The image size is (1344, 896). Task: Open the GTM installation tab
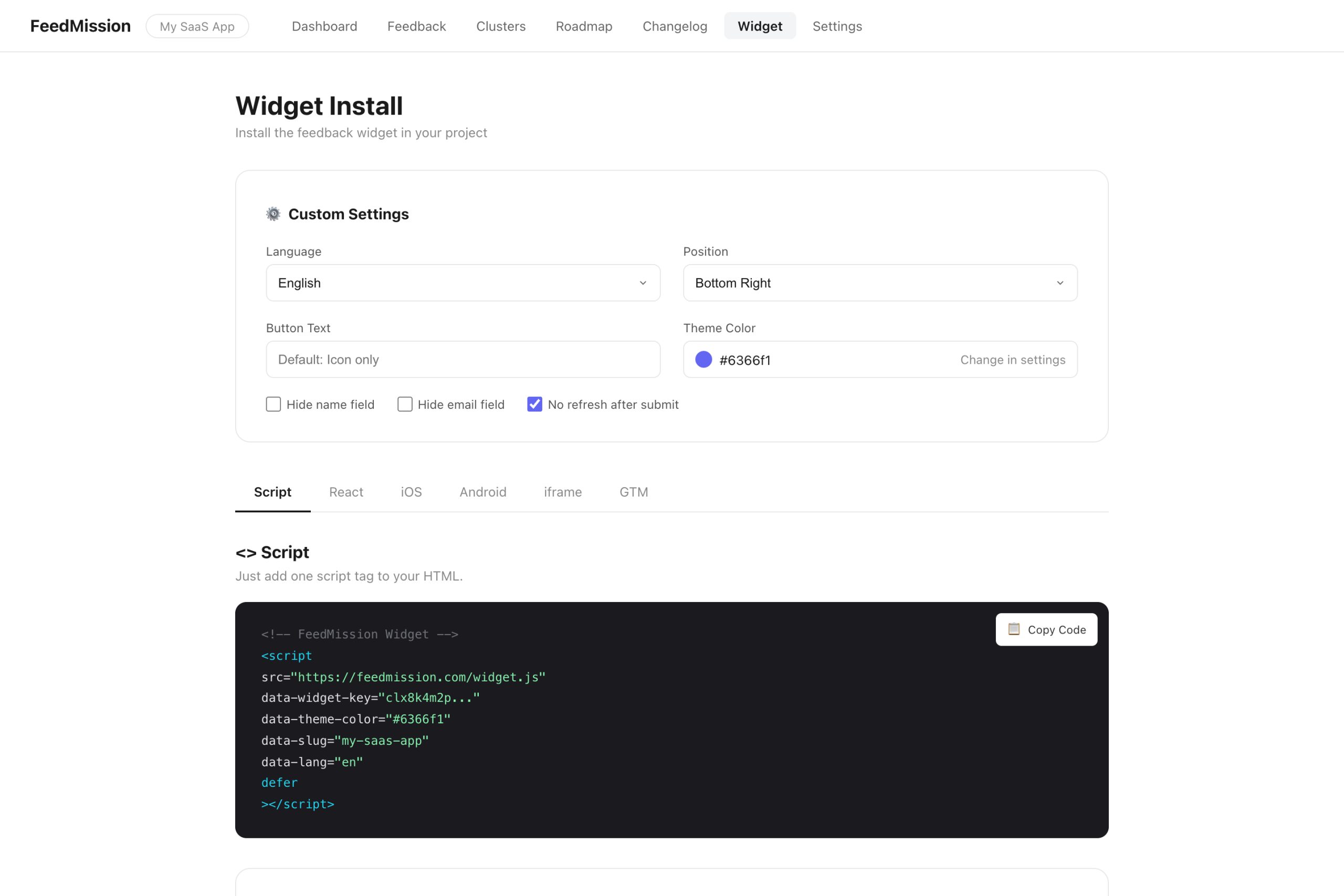[x=633, y=491]
